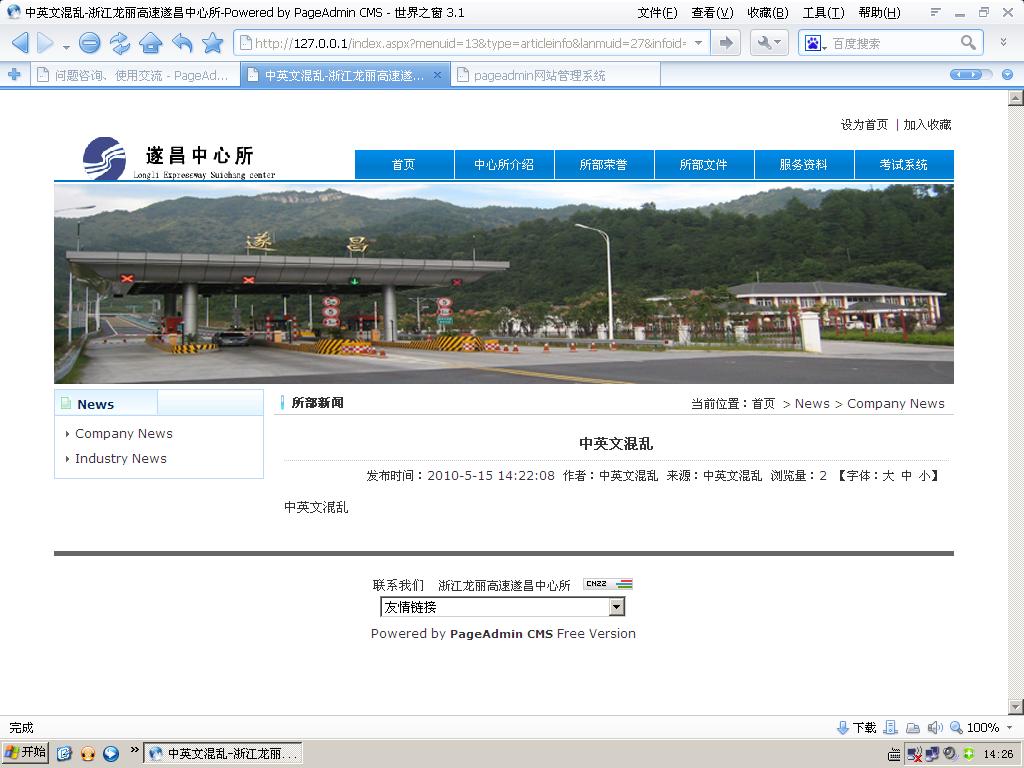1024x768 pixels.
Task: Click the Stop loading icon
Action: pos(89,43)
